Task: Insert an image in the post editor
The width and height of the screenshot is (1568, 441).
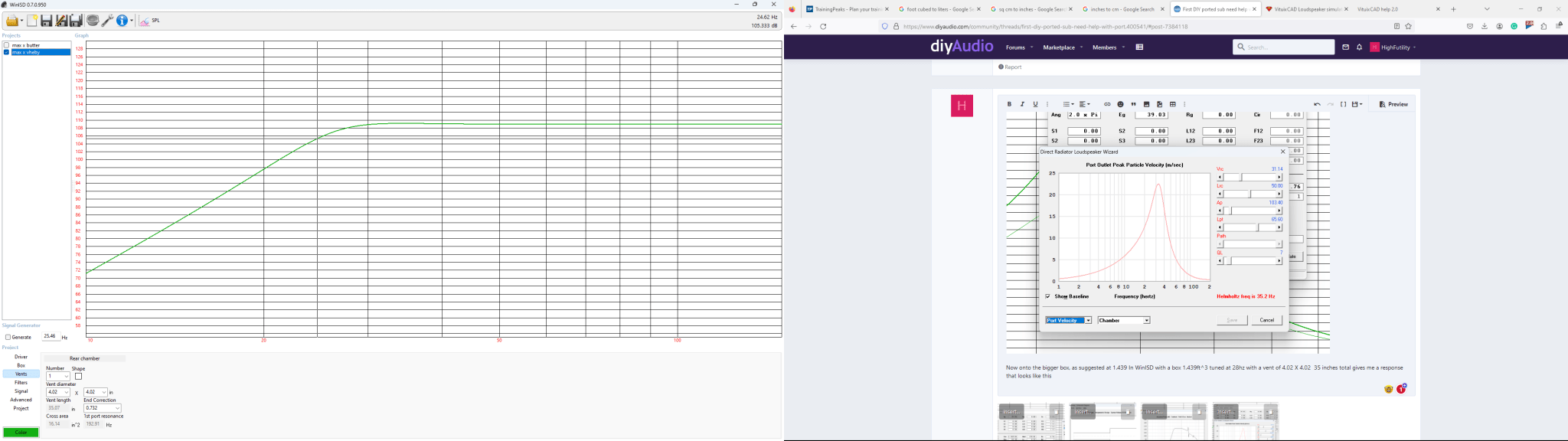Action: pos(1146,104)
